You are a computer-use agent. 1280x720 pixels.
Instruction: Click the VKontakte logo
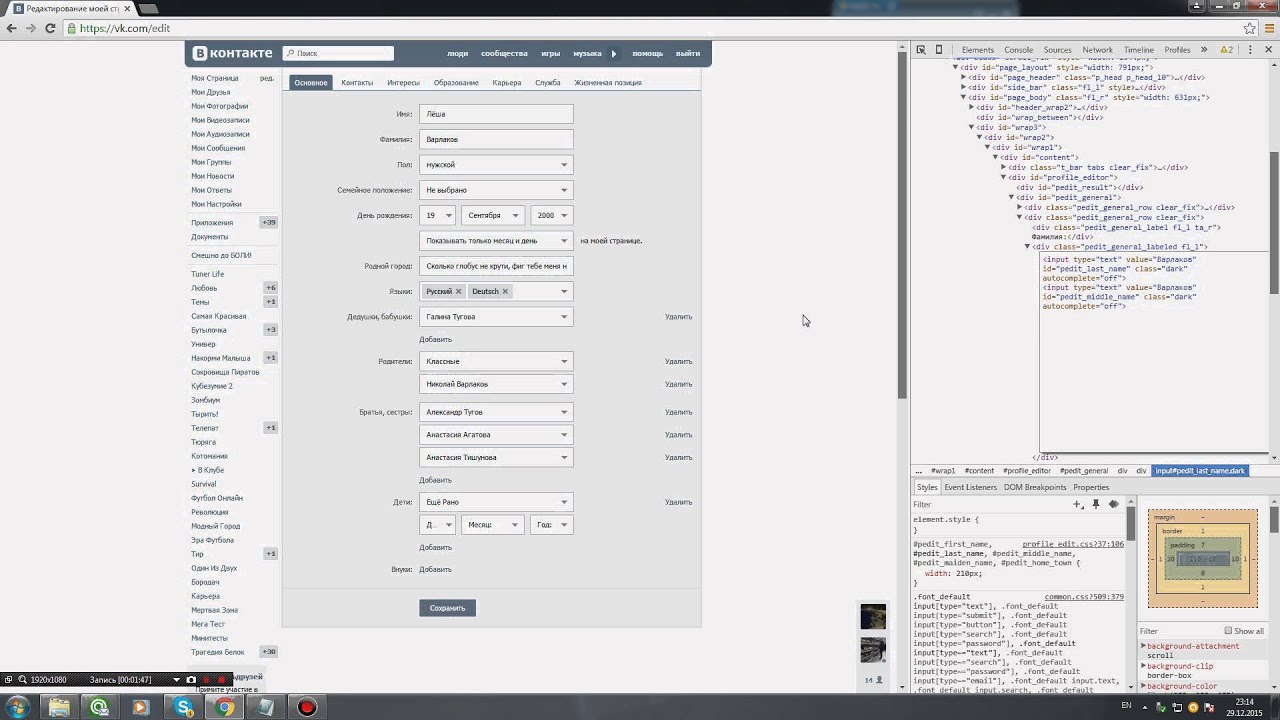(232, 53)
